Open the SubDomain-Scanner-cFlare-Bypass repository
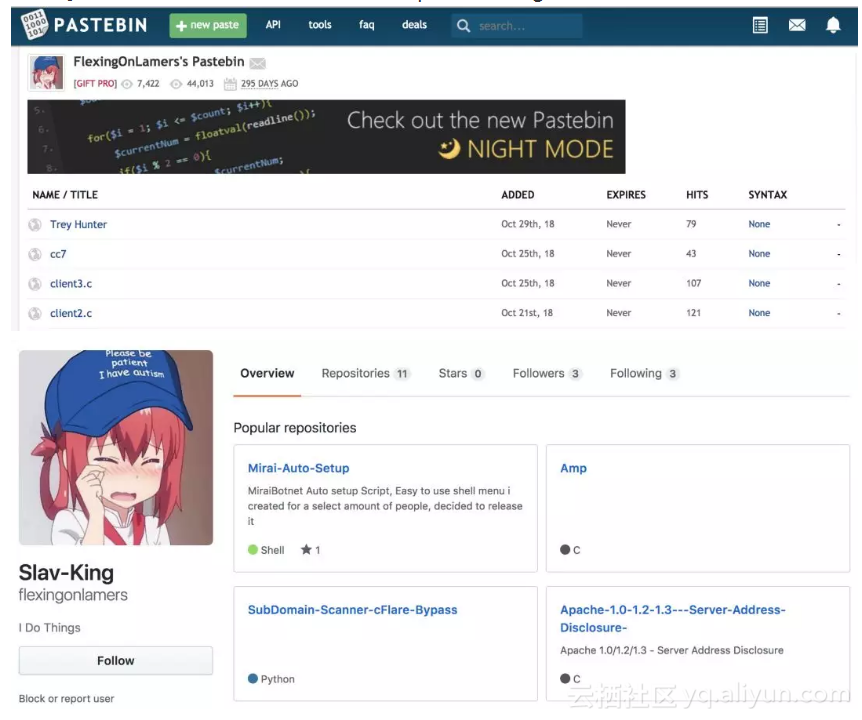862x720 pixels. (352, 610)
